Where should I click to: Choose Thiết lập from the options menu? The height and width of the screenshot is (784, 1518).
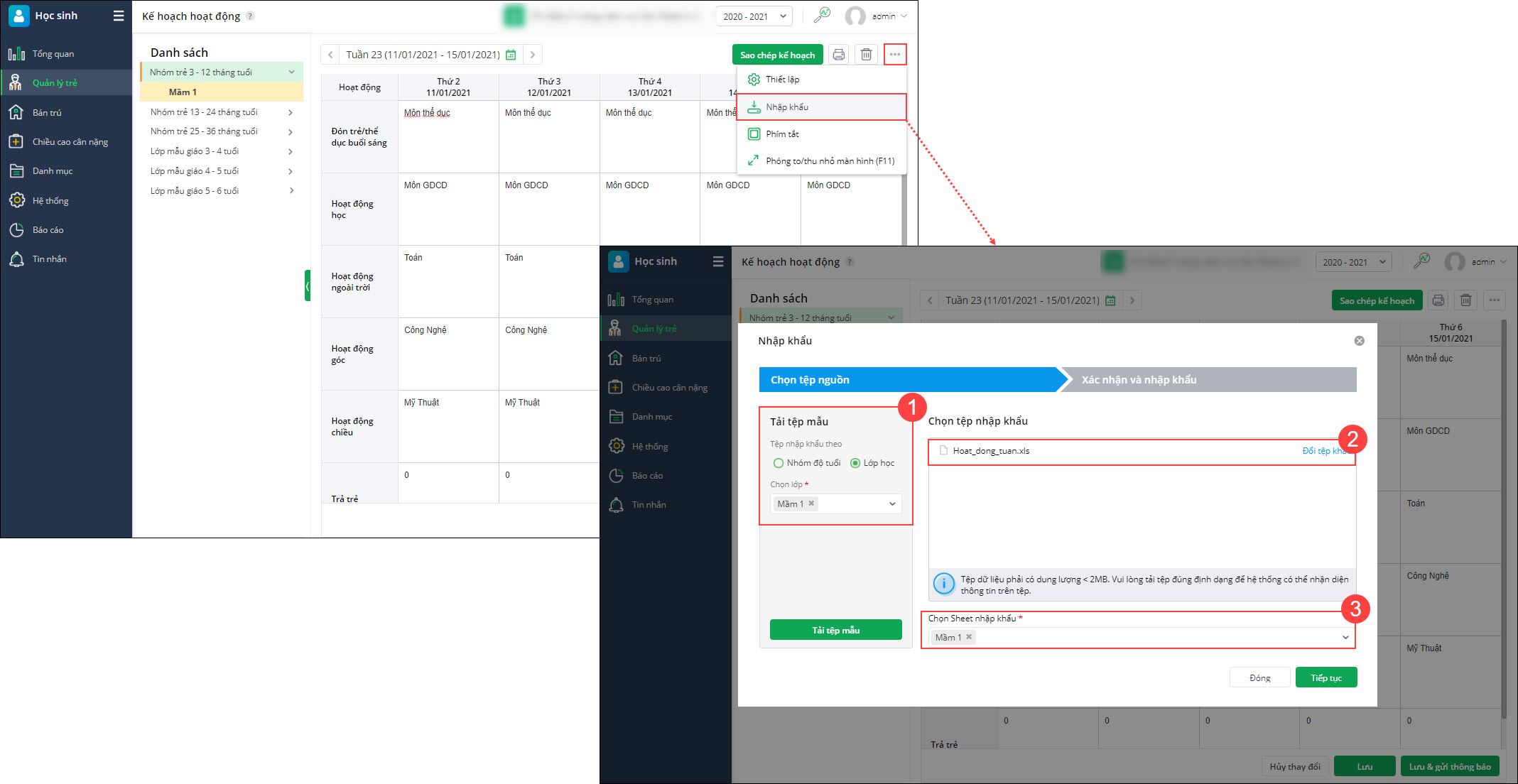pos(782,80)
